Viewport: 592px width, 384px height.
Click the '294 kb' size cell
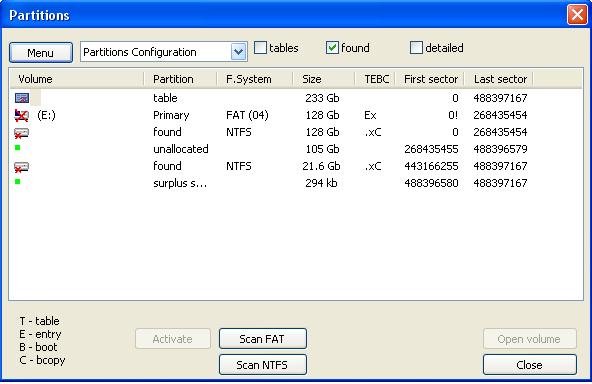[321, 183]
